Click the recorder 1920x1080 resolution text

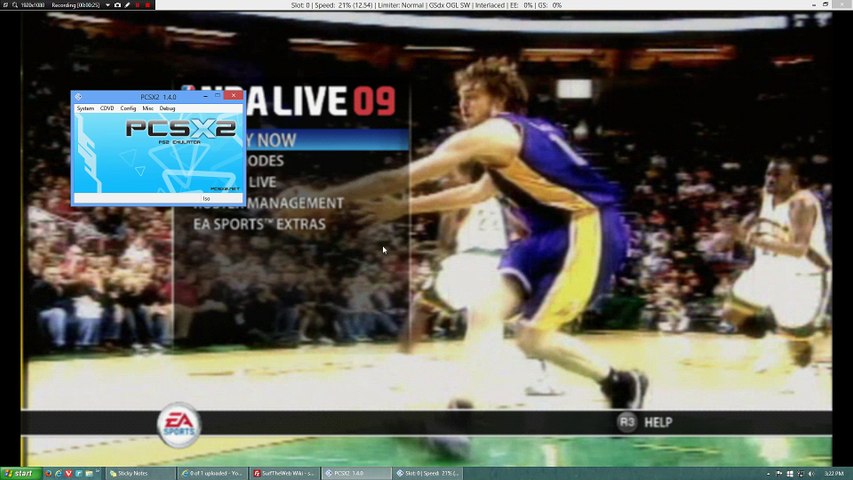[x=33, y=5]
